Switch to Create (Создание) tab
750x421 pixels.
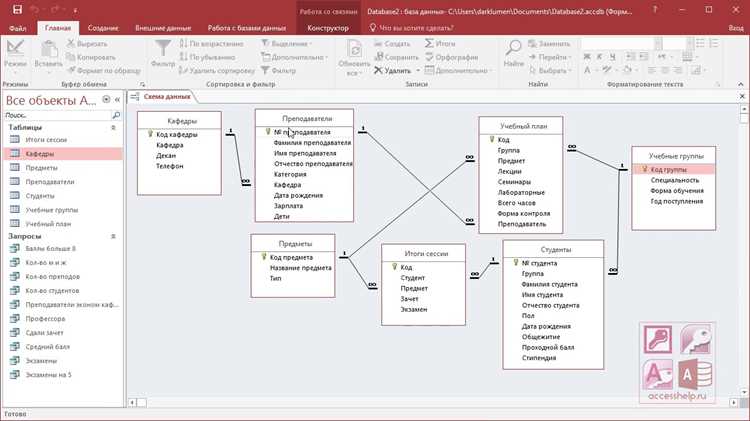[103, 28]
